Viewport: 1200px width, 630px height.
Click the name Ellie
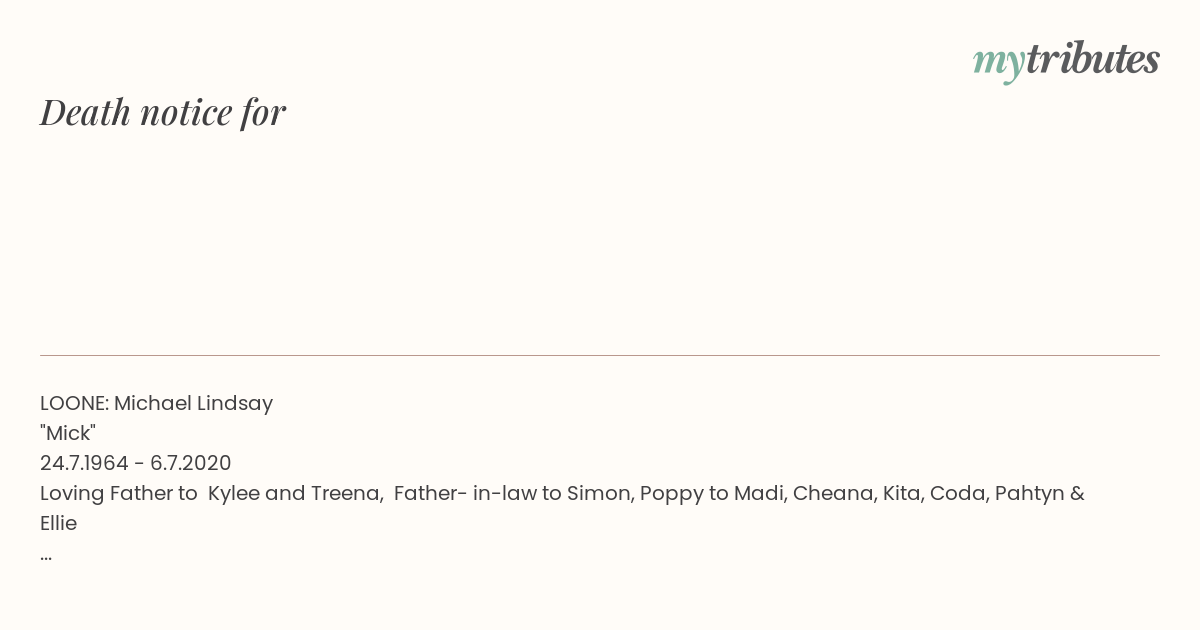[x=58, y=524]
